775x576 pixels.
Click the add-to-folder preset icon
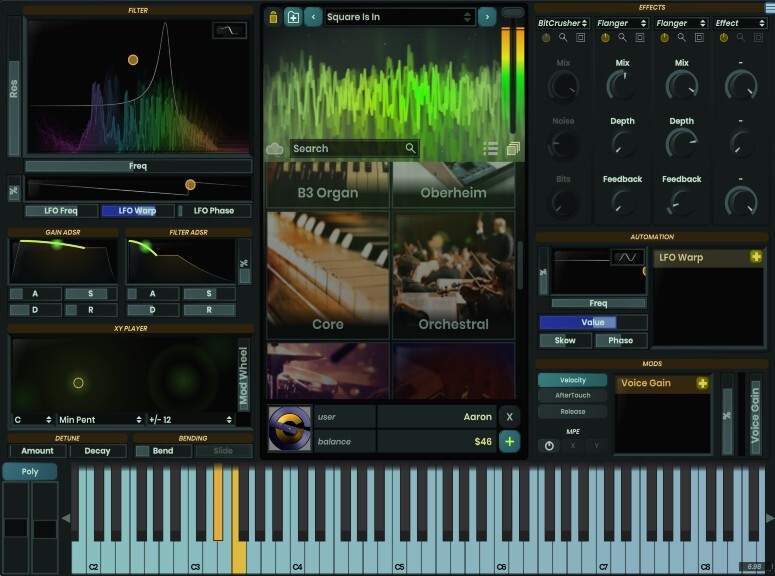pyautogui.click(x=293, y=17)
